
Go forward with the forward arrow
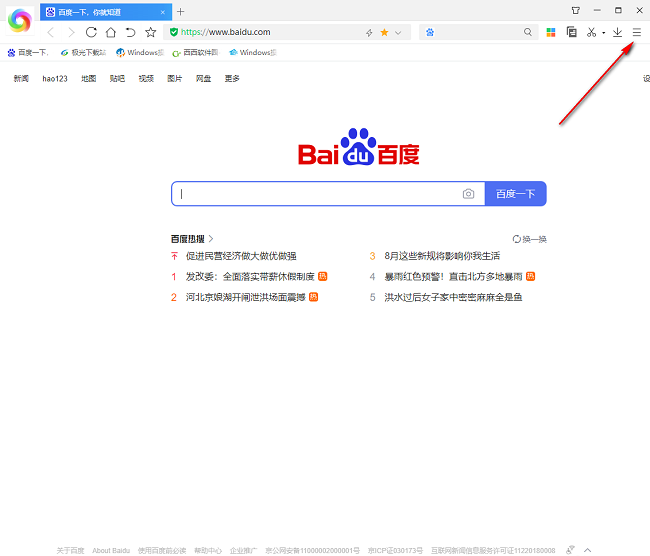71,32
